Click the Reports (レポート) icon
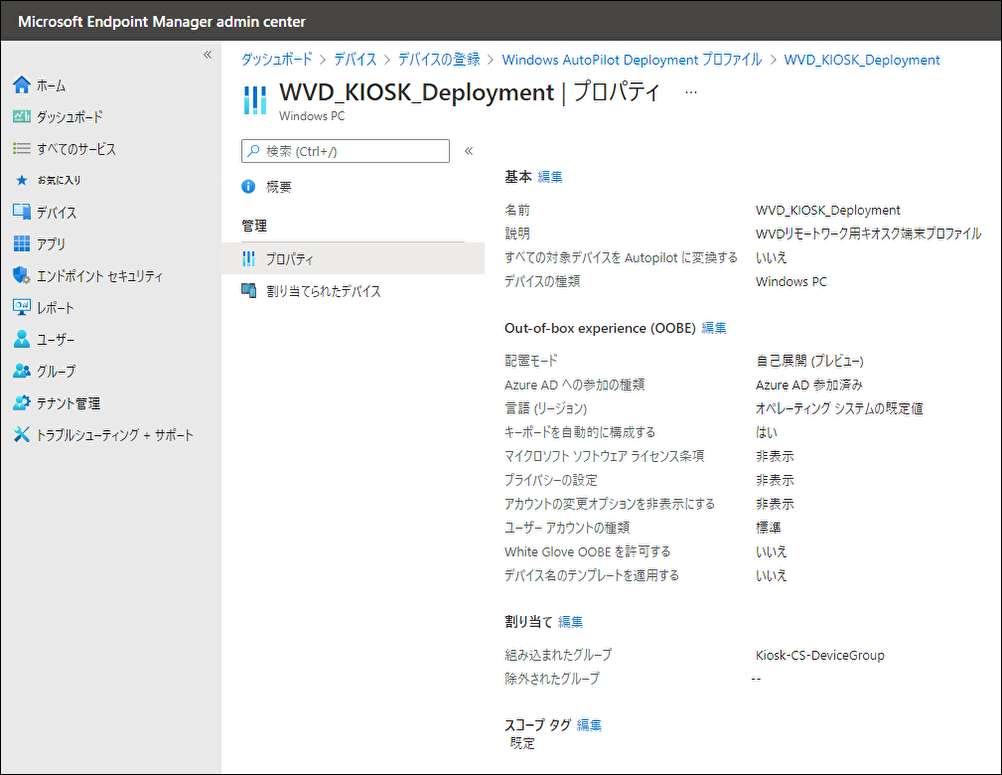1002x775 pixels. (22, 307)
